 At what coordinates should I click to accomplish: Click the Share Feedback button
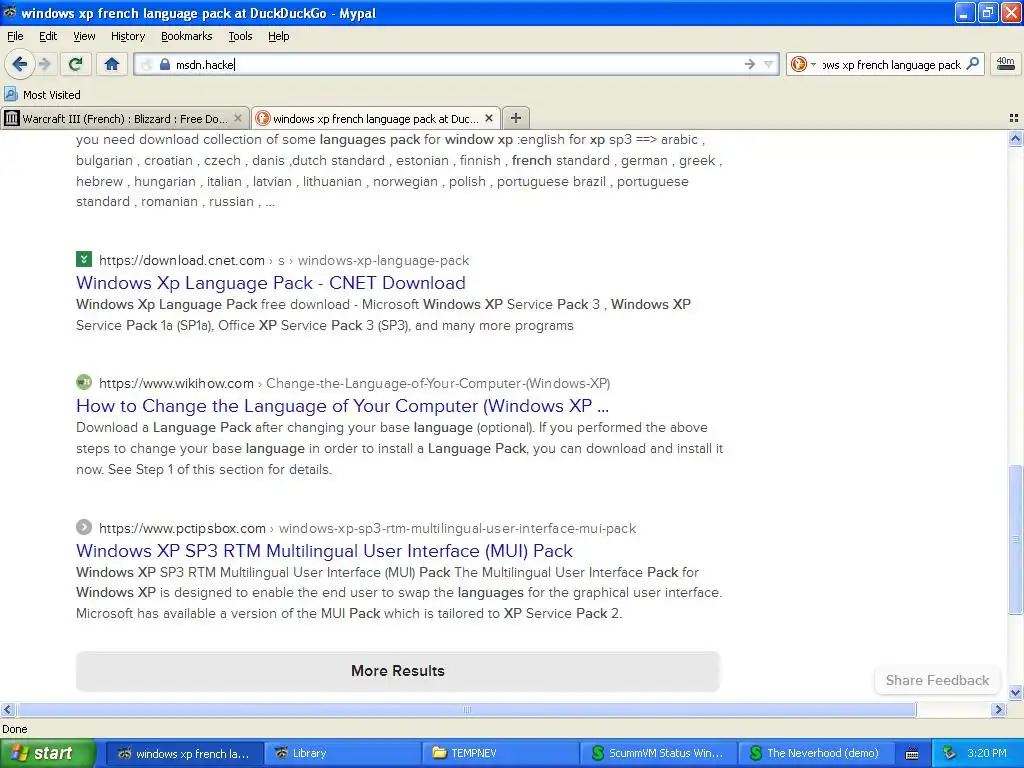click(x=937, y=680)
